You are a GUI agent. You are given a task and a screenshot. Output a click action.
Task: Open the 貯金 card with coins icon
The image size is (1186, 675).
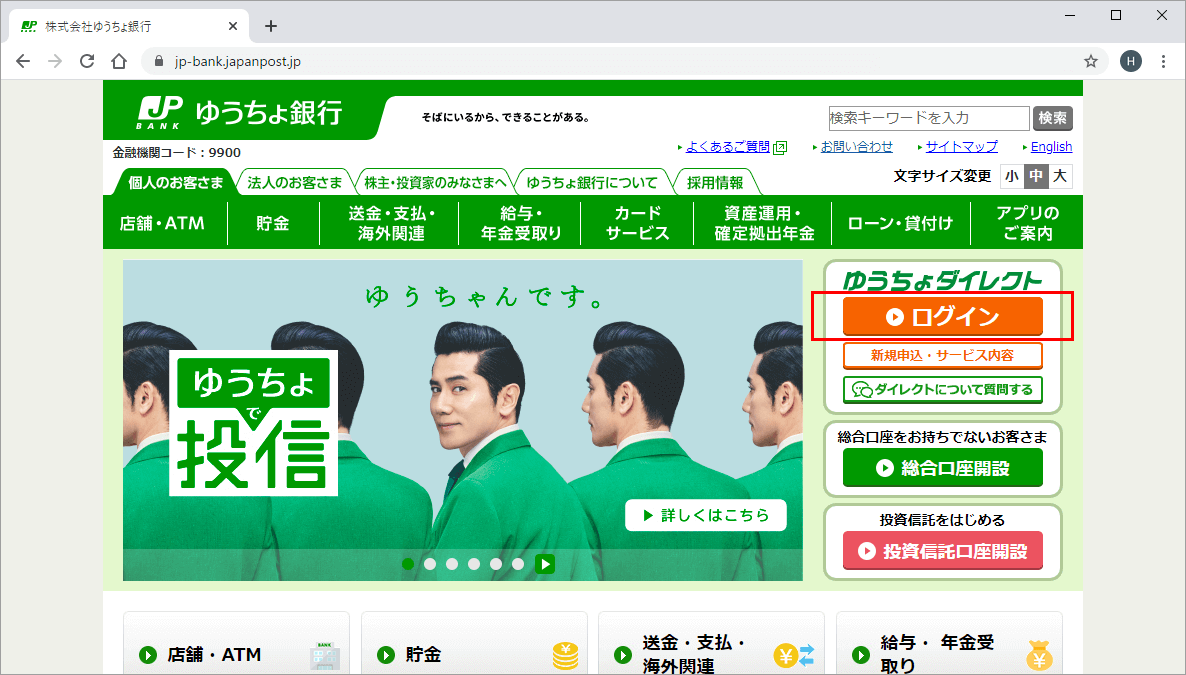click(x=474, y=643)
